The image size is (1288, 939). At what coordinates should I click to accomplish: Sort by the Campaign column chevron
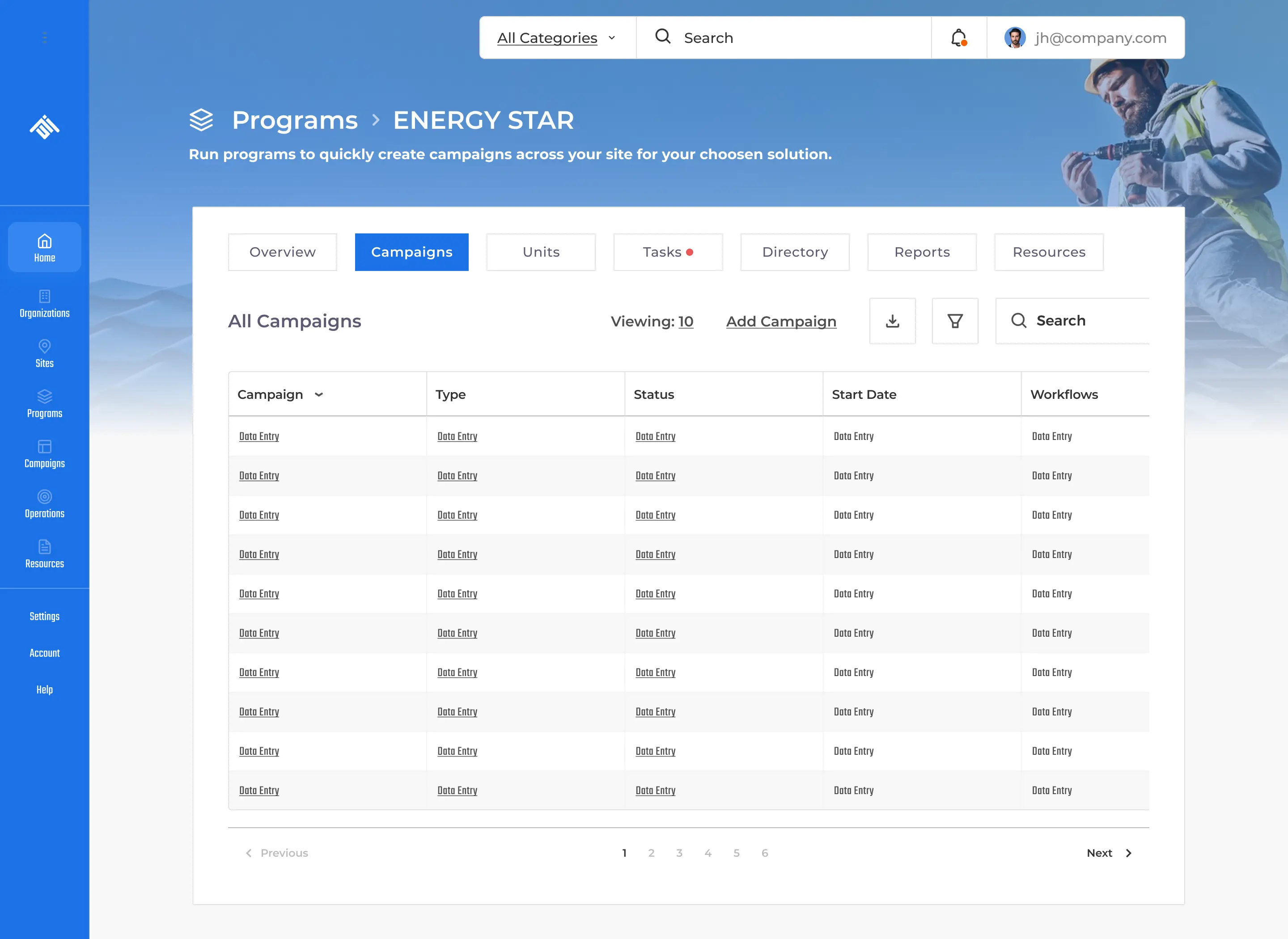[x=319, y=394]
